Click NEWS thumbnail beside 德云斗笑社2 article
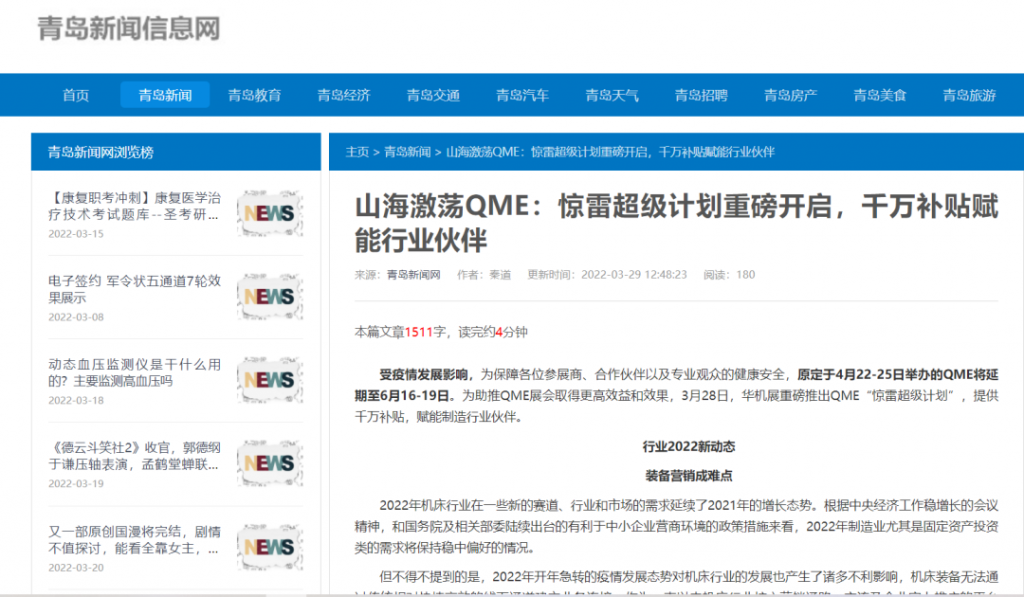Screen dimensions: 1024x597 tap(270, 463)
